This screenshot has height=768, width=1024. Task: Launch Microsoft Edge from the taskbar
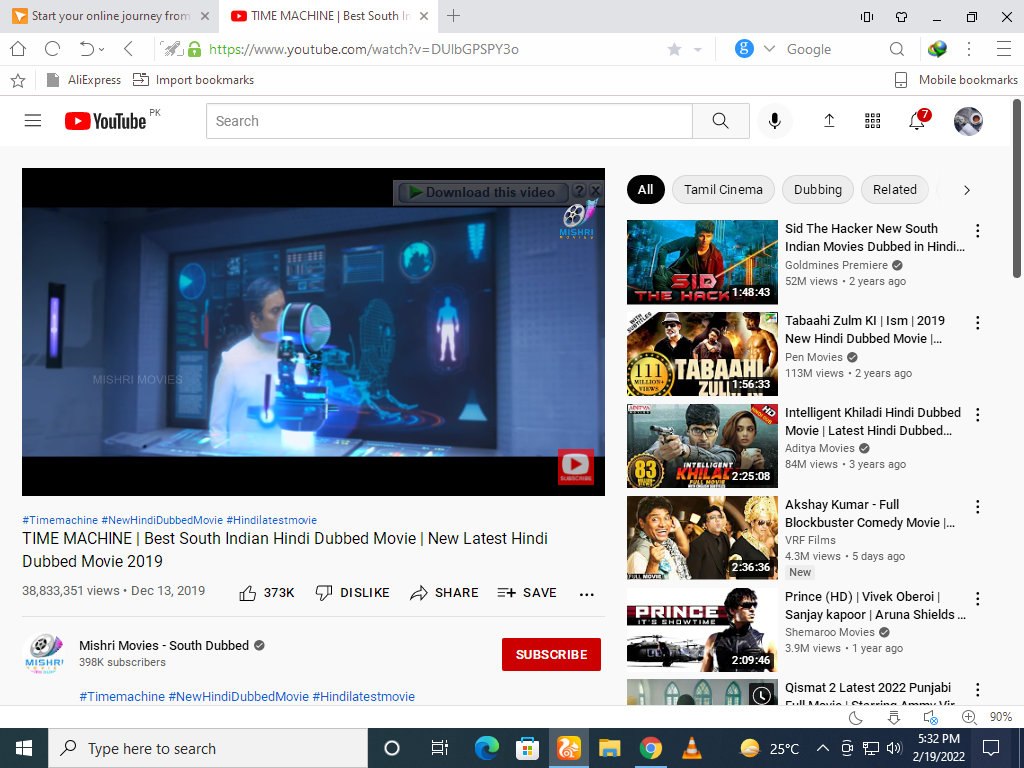point(487,748)
